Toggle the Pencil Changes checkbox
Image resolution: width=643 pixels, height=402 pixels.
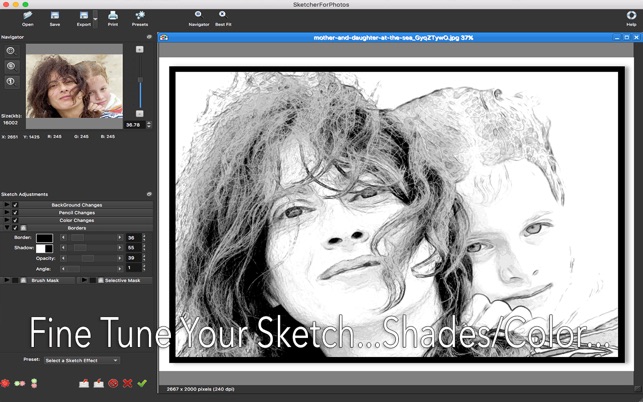tap(15, 212)
